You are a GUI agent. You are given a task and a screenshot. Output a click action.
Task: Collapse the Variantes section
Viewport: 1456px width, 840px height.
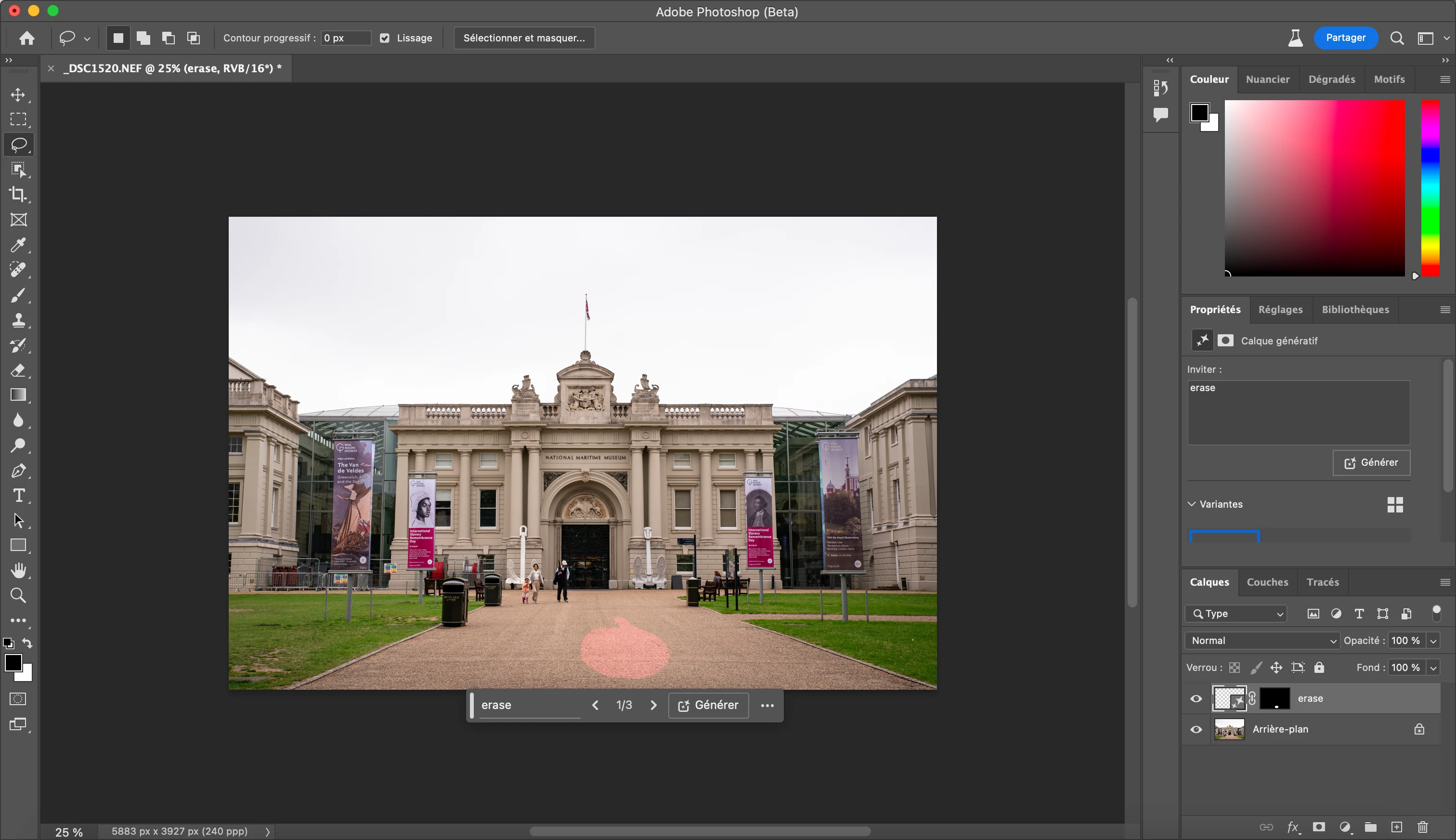tap(1192, 504)
